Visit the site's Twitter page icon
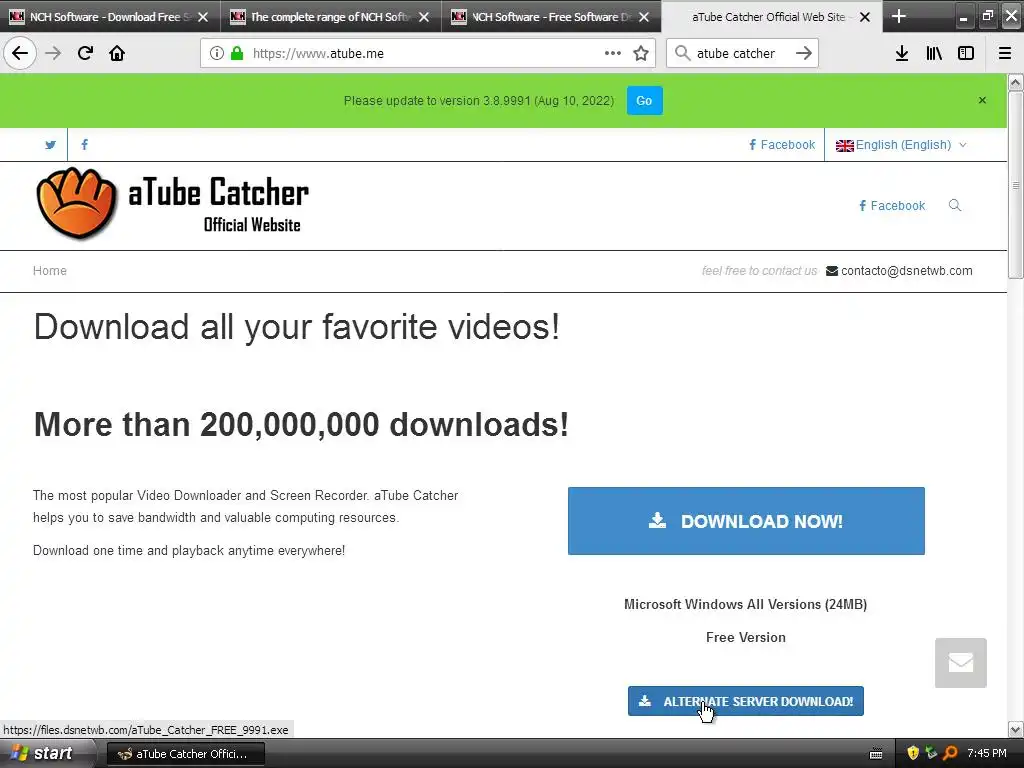The height and width of the screenshot is (768, 1024). [x=50, y=145]
